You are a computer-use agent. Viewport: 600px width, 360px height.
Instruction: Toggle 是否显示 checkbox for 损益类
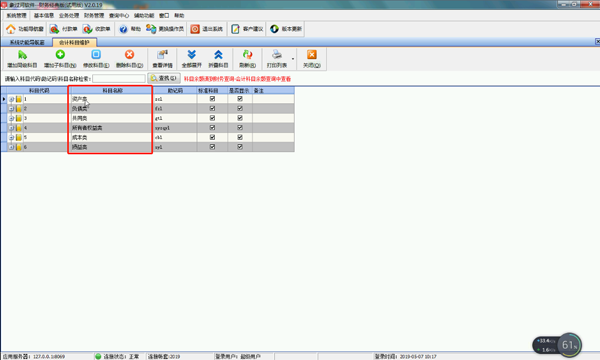pos(240,147)
